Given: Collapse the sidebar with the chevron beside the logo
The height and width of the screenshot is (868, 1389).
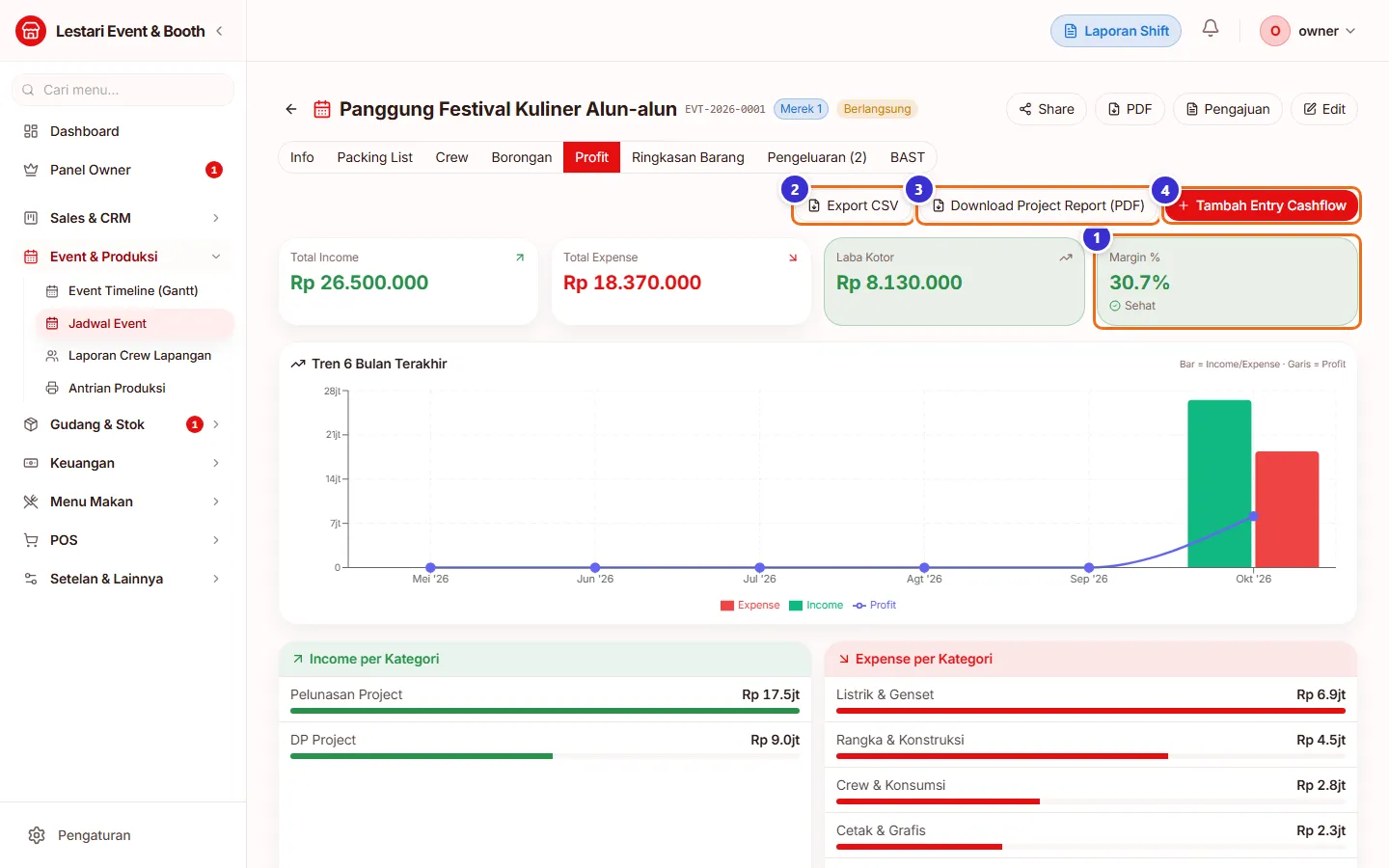Looking at the screenshot, I should pyautogui.click(x=219, y=31).
